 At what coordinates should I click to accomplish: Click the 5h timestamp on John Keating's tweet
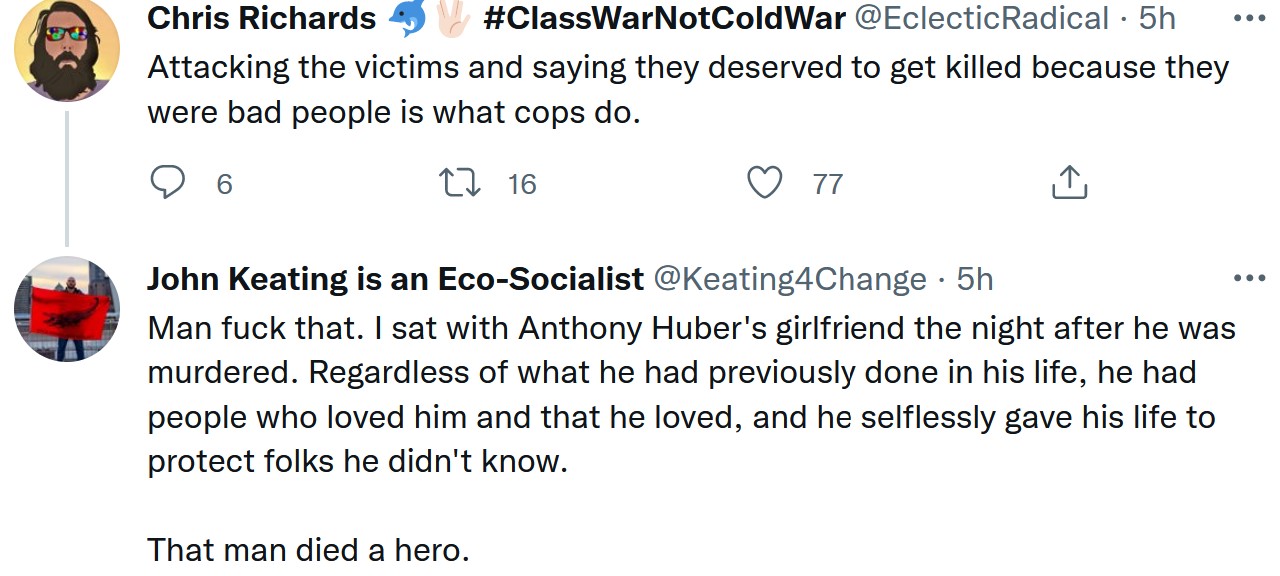pos(975,279)
